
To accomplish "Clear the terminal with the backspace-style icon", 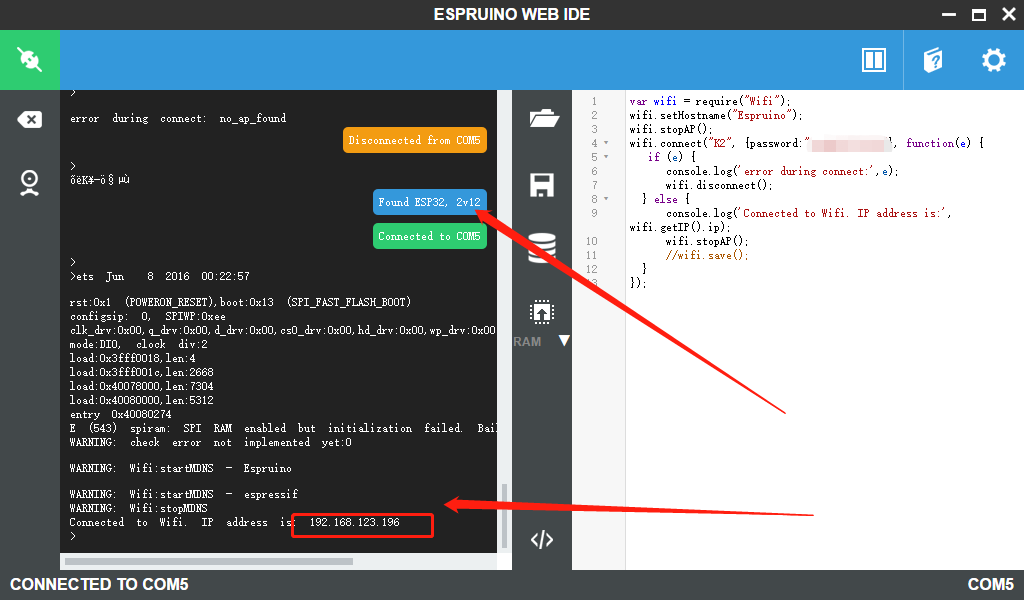I will [29, 119].
